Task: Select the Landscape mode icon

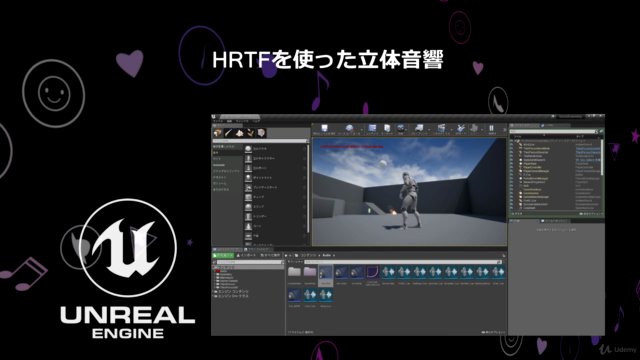Action: (239, 133)
